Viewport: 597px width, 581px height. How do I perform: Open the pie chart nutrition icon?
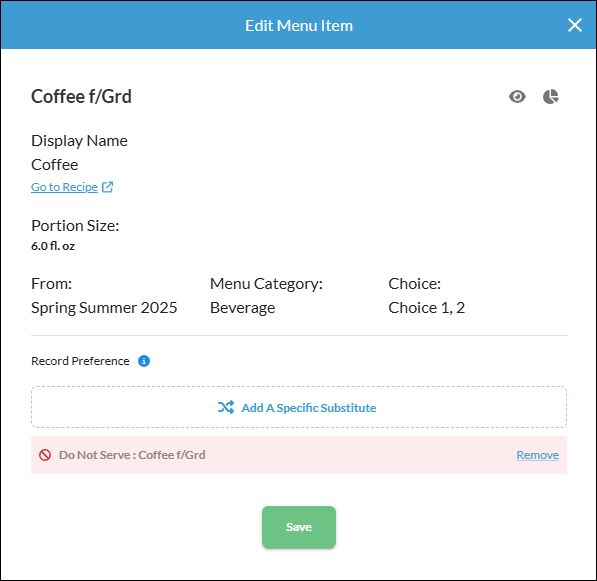(551, 97)
